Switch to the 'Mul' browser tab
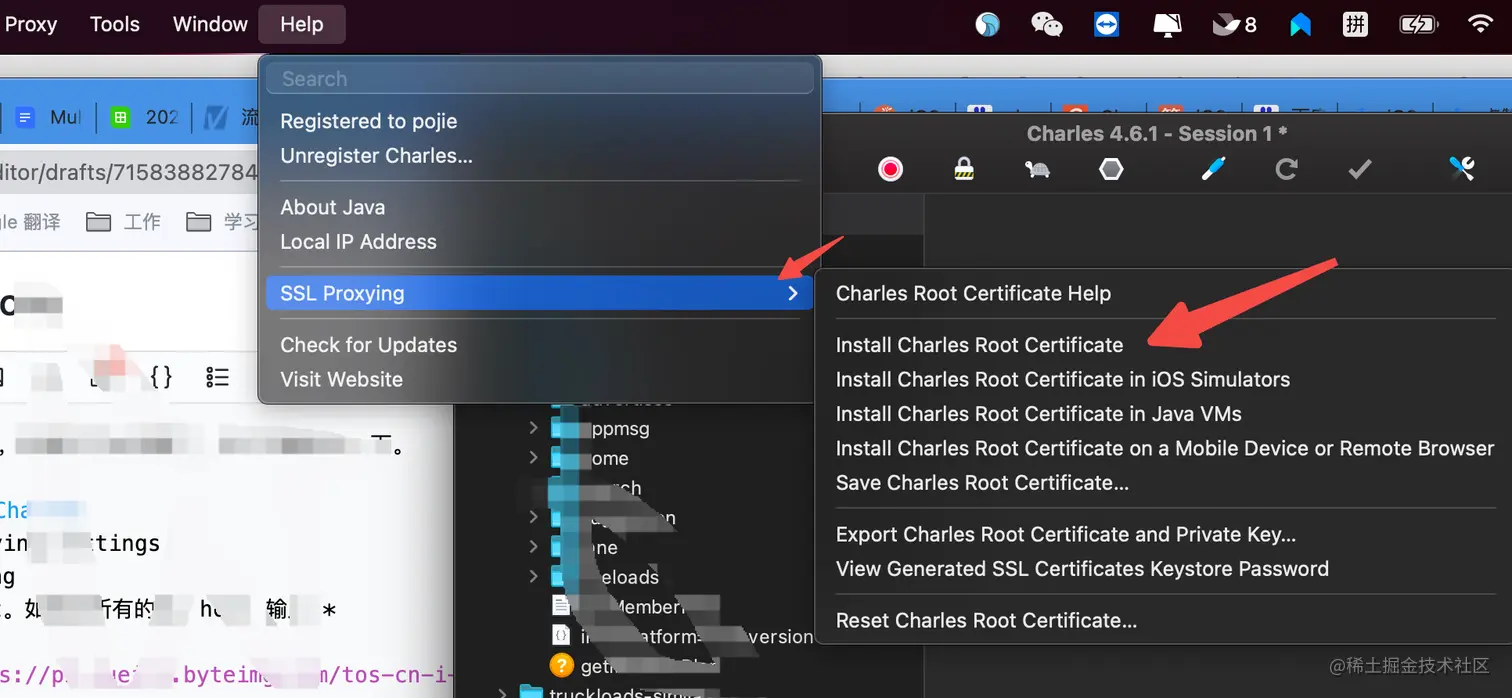The image size is (1512, 698). click(50, 117)
